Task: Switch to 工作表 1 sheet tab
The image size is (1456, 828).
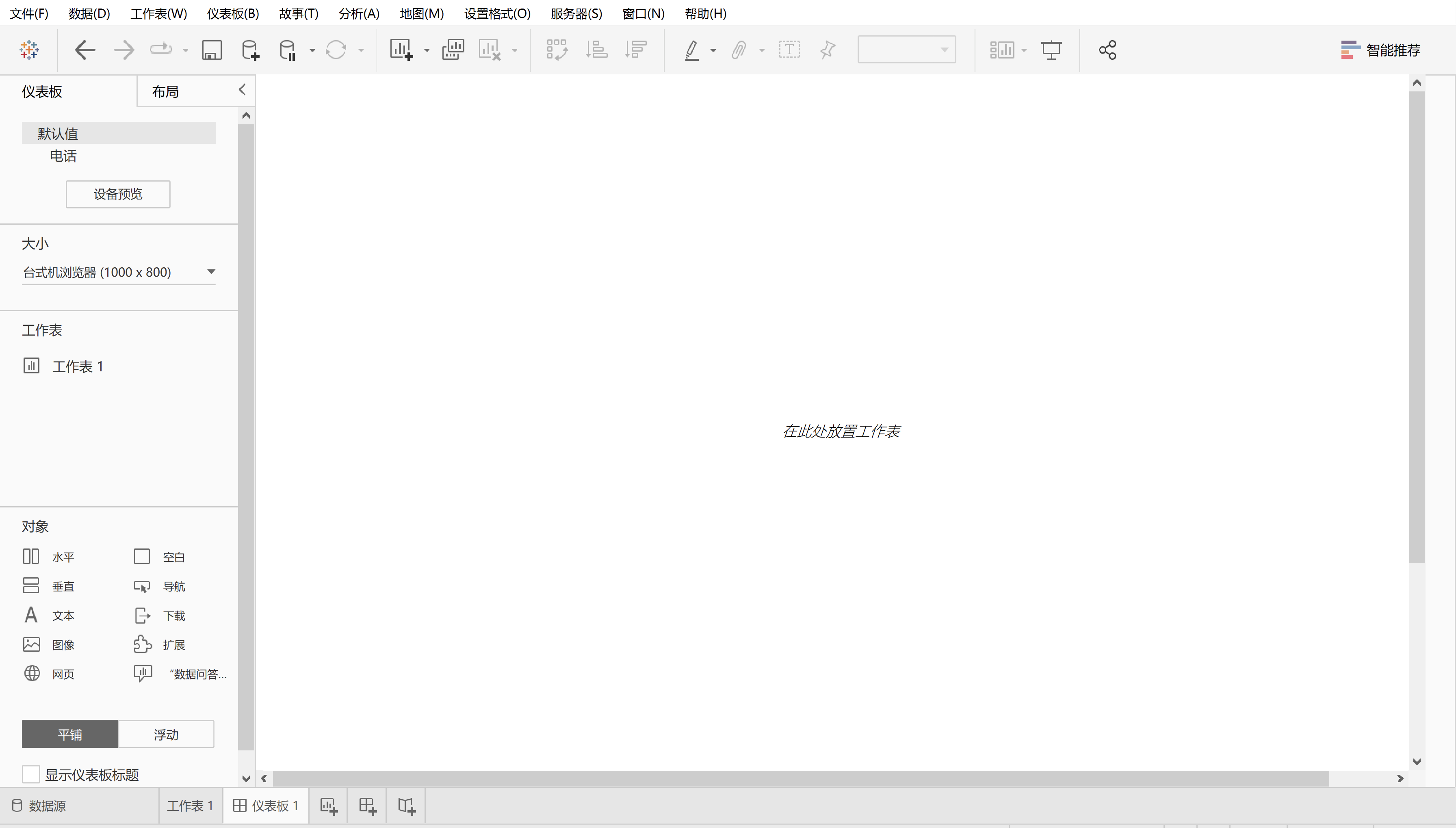Action: point(190,806)
